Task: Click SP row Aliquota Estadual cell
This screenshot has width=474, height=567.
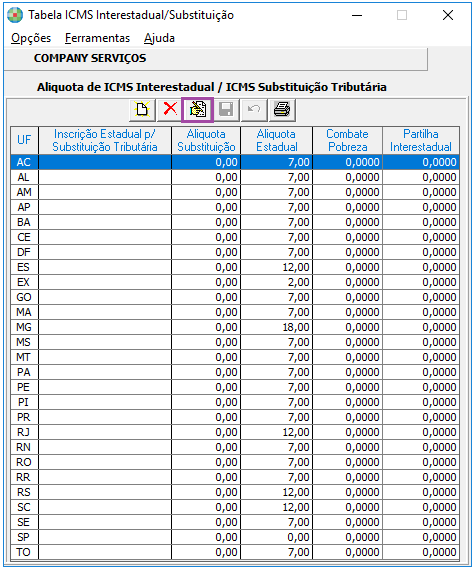Action: [277, 537]
